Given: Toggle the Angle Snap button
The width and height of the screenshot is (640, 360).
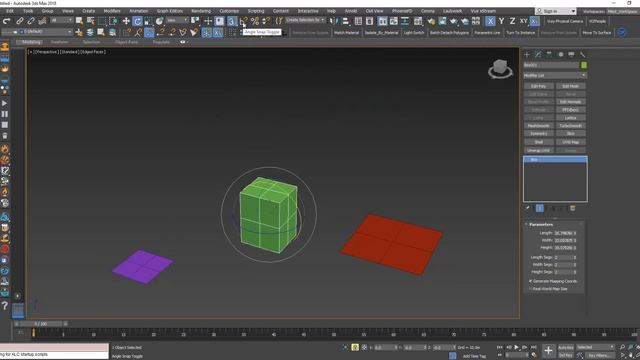Looking at the screenshot, I should click(243, 21).
